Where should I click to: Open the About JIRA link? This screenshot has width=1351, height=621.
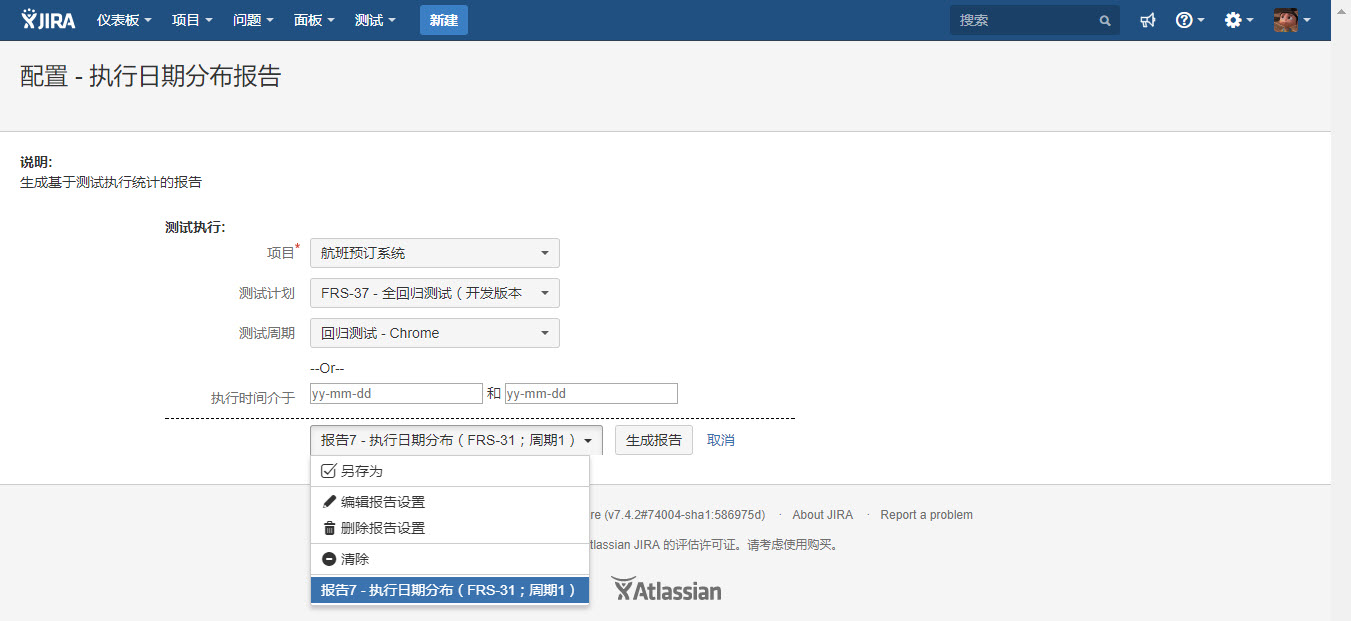pos(823,515)
